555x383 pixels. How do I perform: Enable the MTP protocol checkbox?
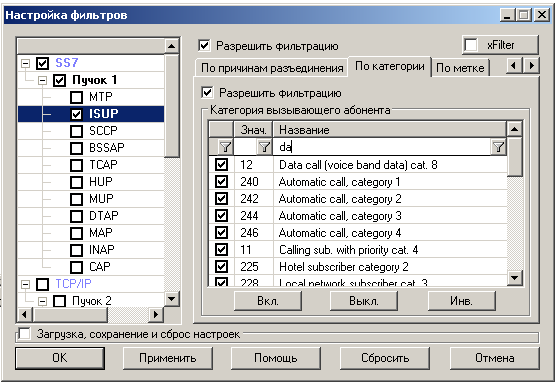click(76, 97)
